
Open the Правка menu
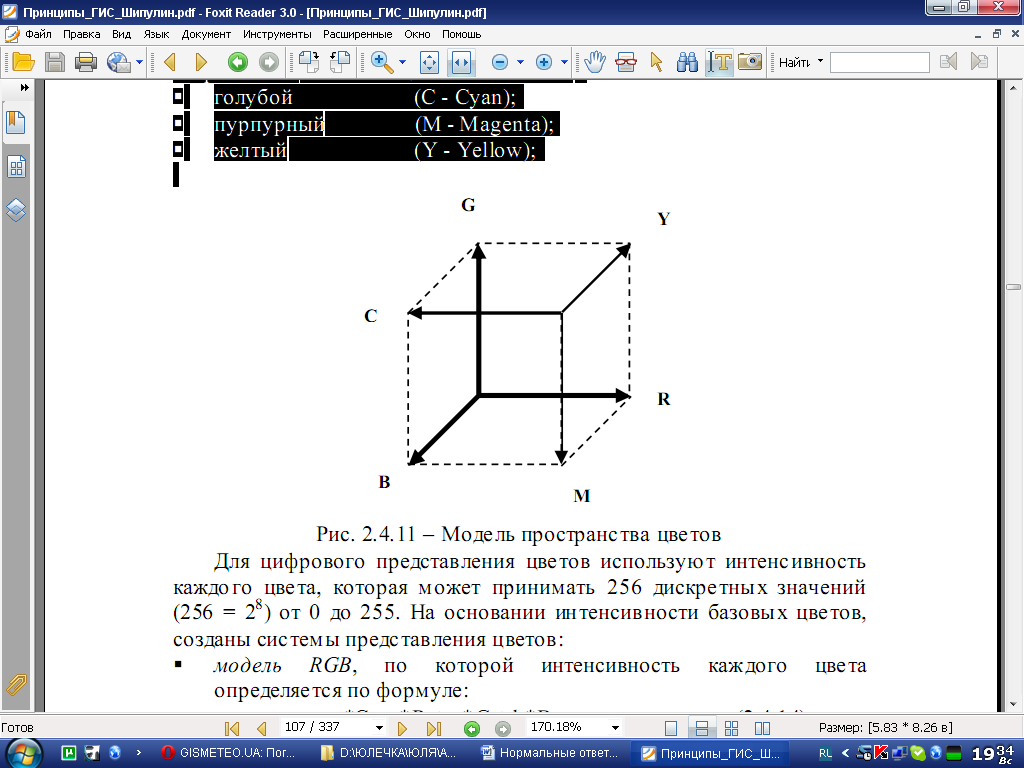pyautogui.click(x=82, y=34)
